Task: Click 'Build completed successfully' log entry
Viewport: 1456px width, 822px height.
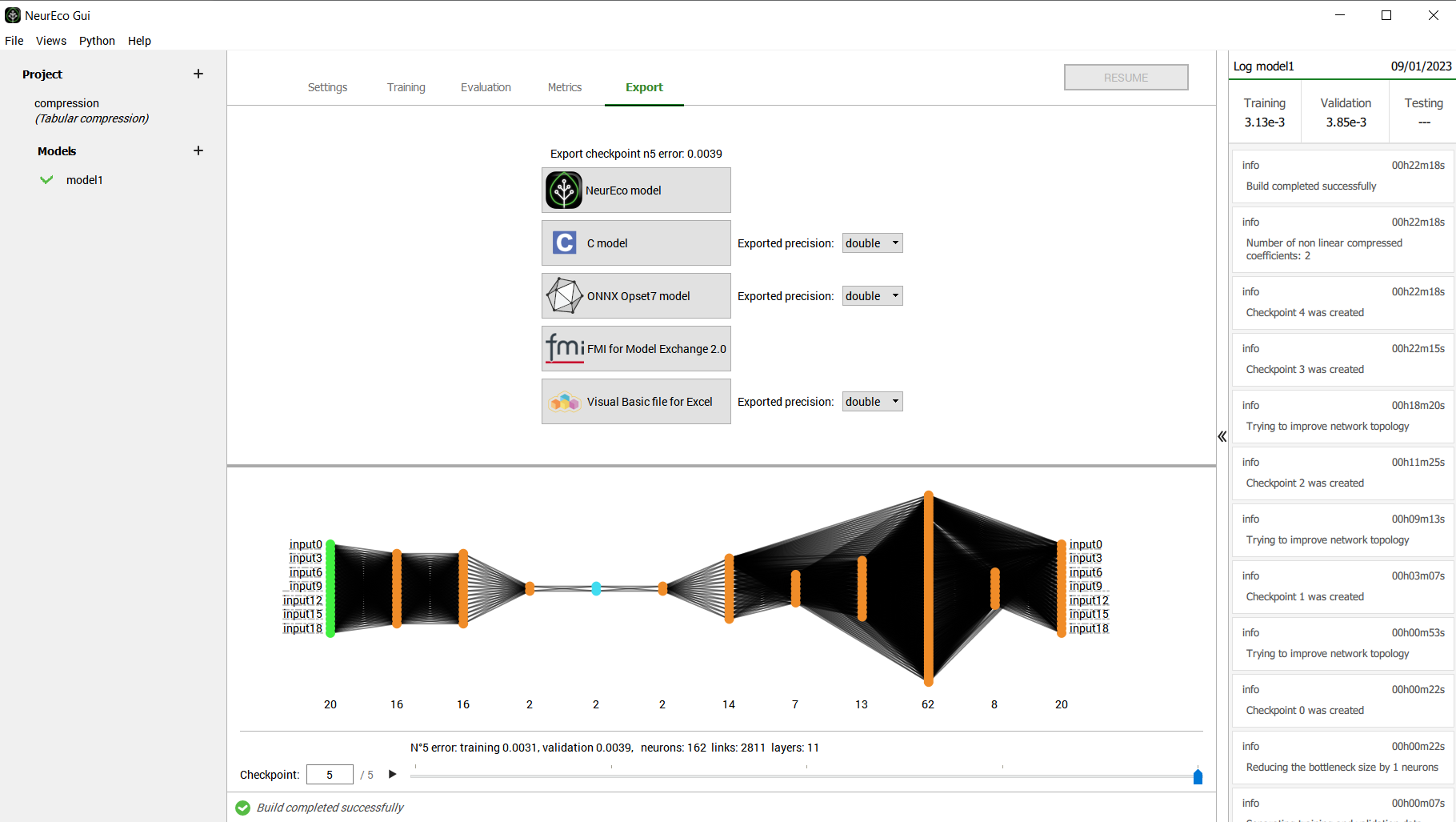Action: pyautogui.click(x=1342, y=176)
